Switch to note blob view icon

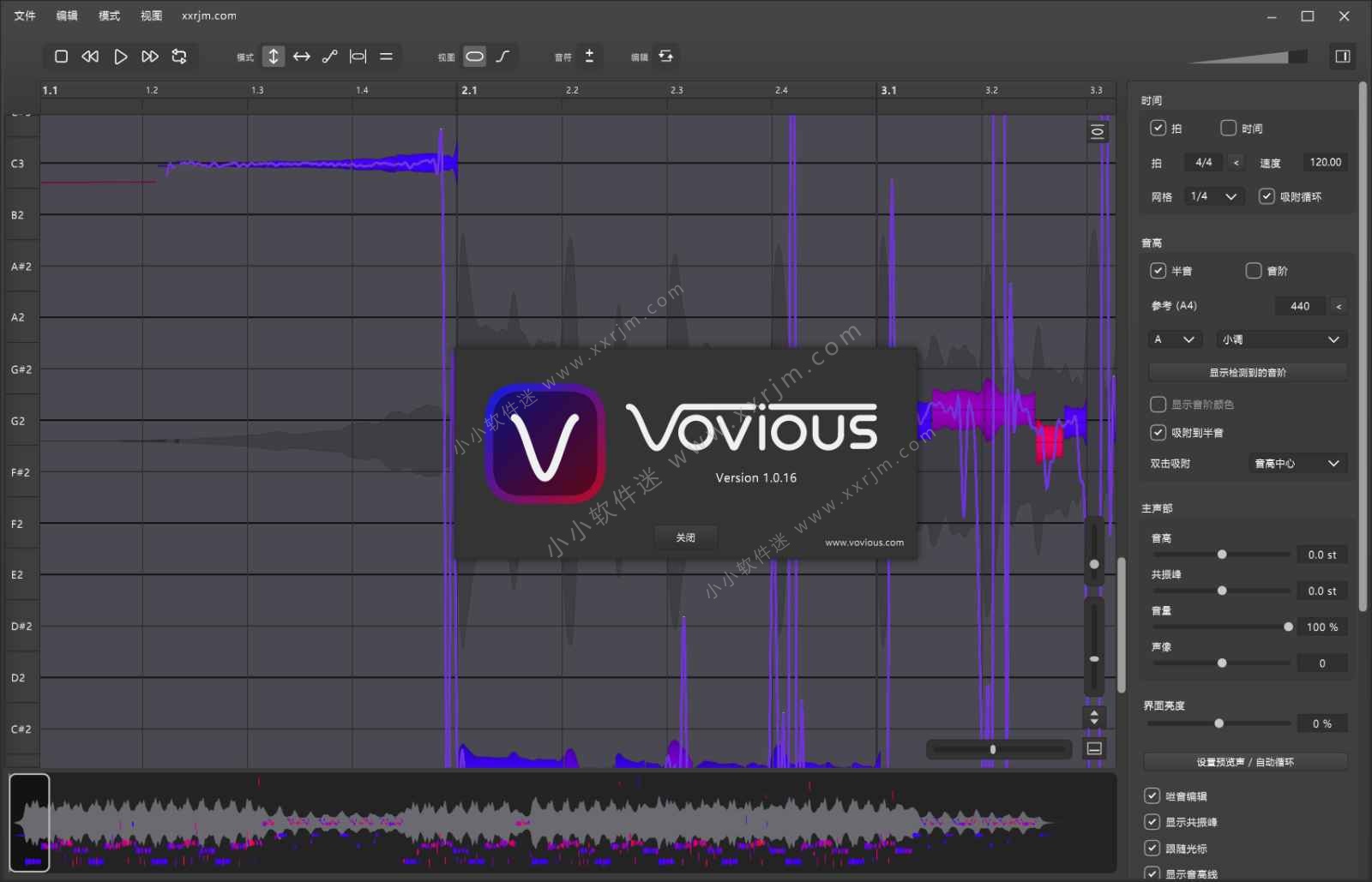[475, 57]
